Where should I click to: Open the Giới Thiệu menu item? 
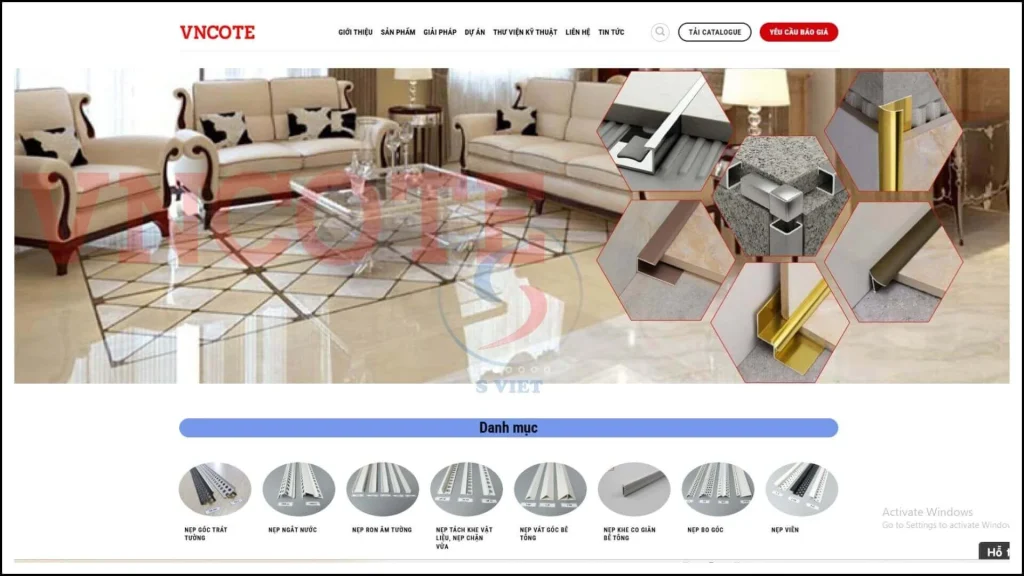point(355,32)
